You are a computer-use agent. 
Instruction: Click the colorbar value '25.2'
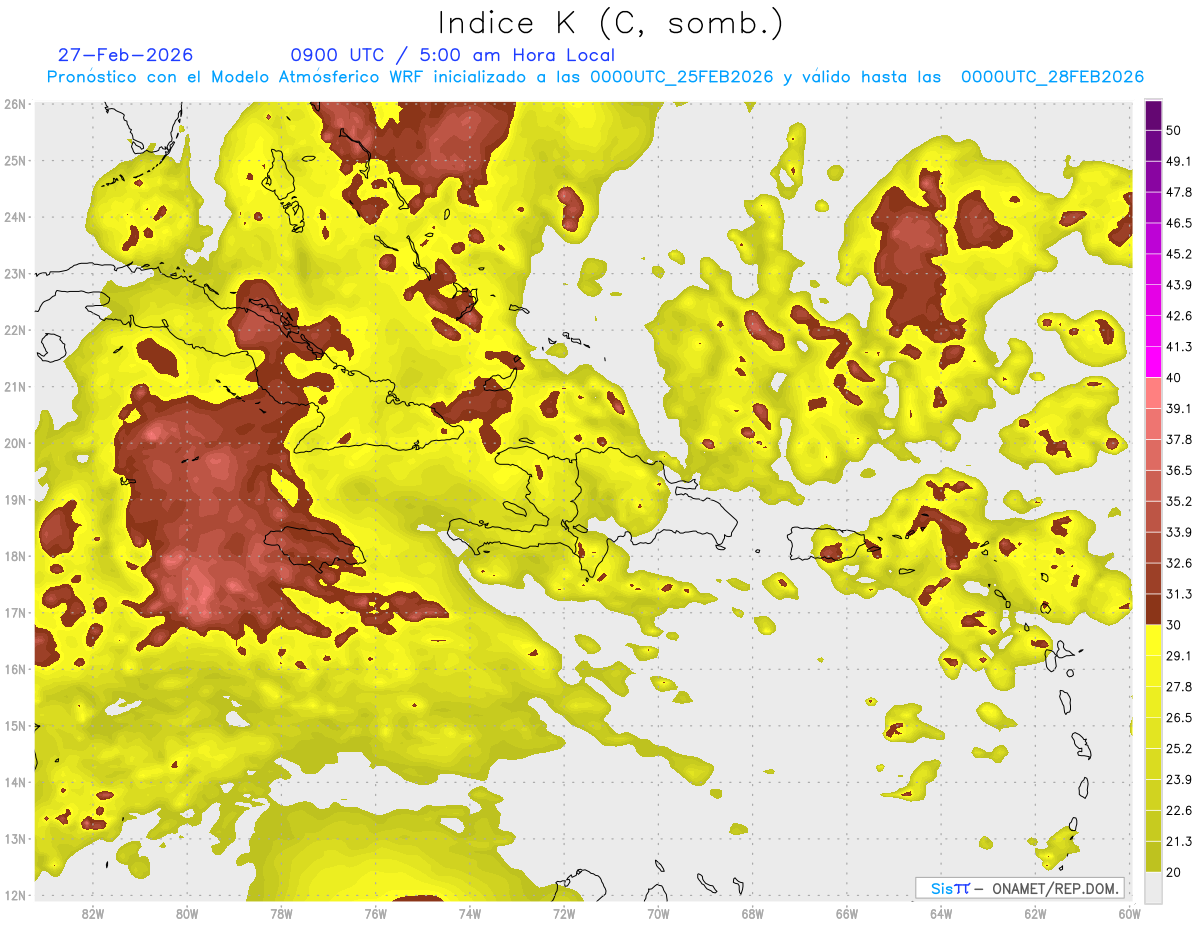tap(1178, 749)
